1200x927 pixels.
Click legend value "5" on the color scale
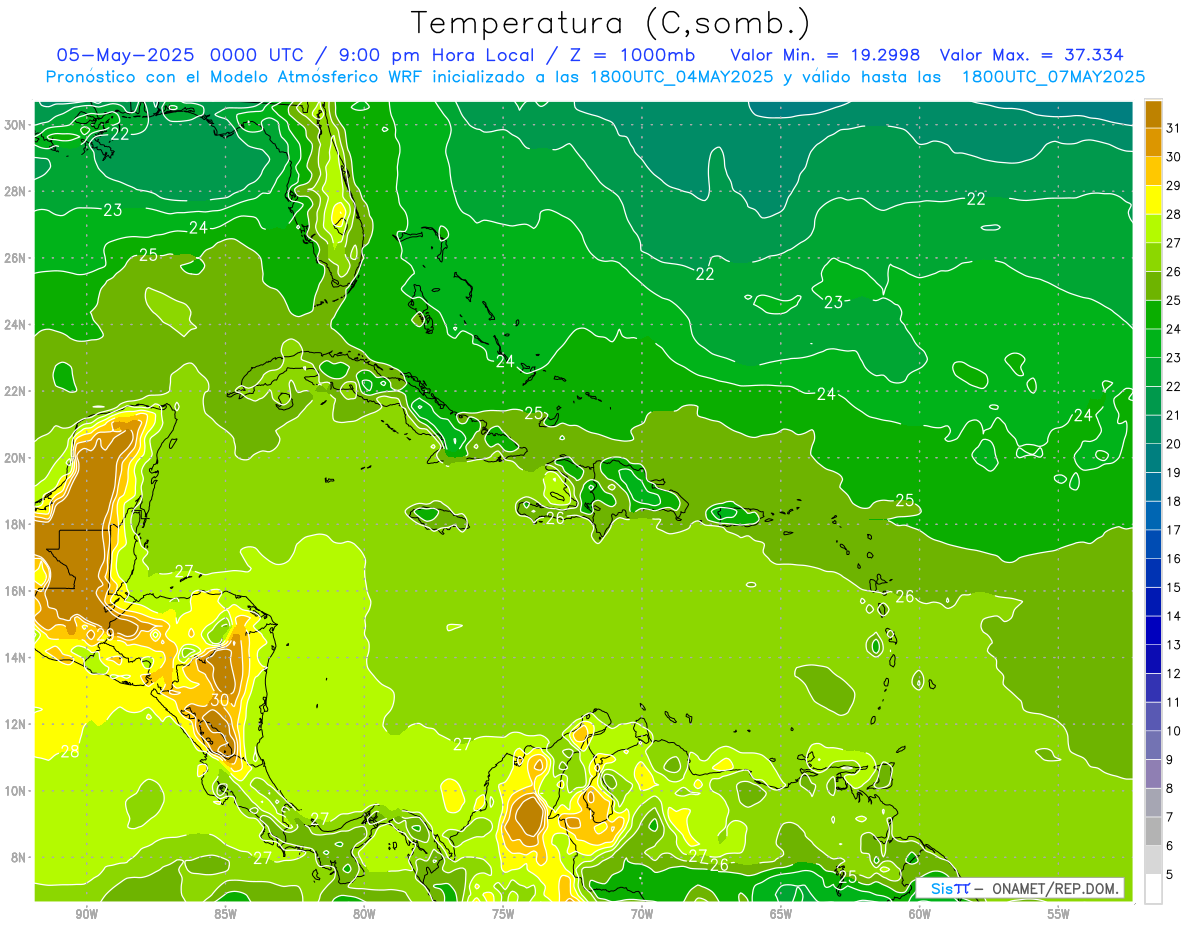coord(1170,875)
